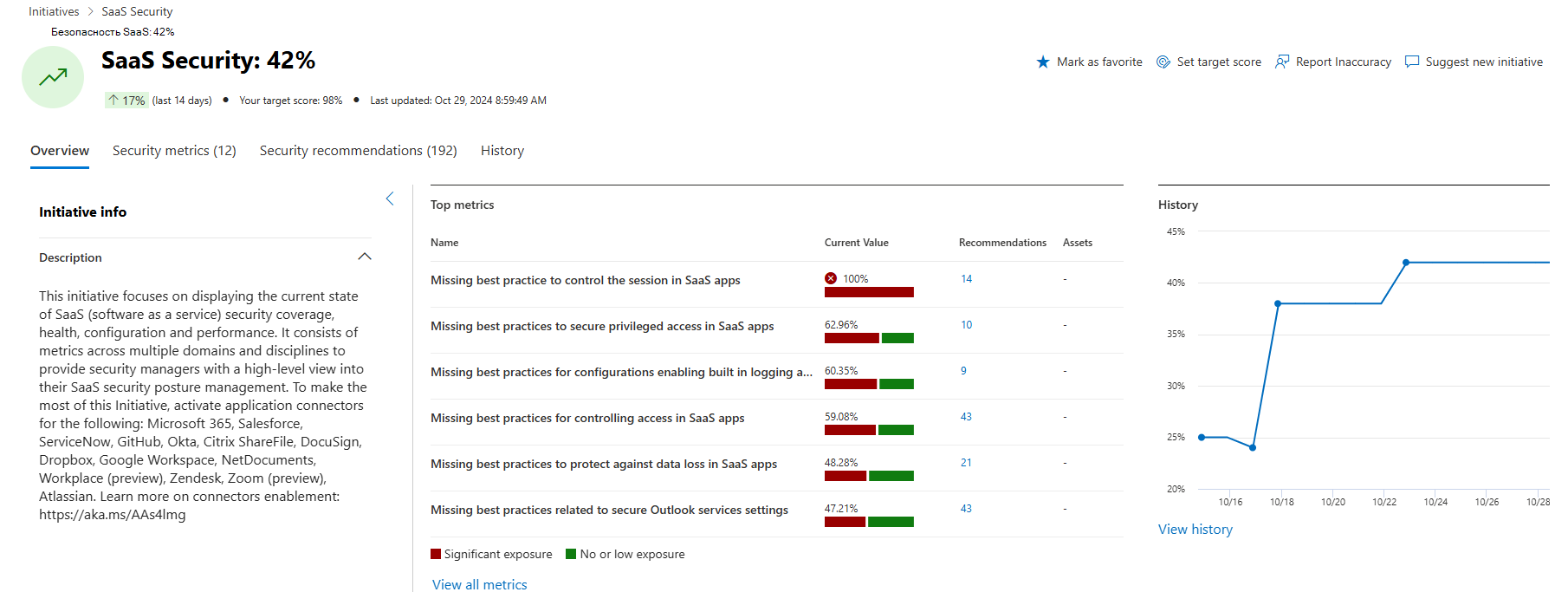The height and width of the screenshot is (592, 1568).
Task: Select the History tab
Action: pos(502,151)
